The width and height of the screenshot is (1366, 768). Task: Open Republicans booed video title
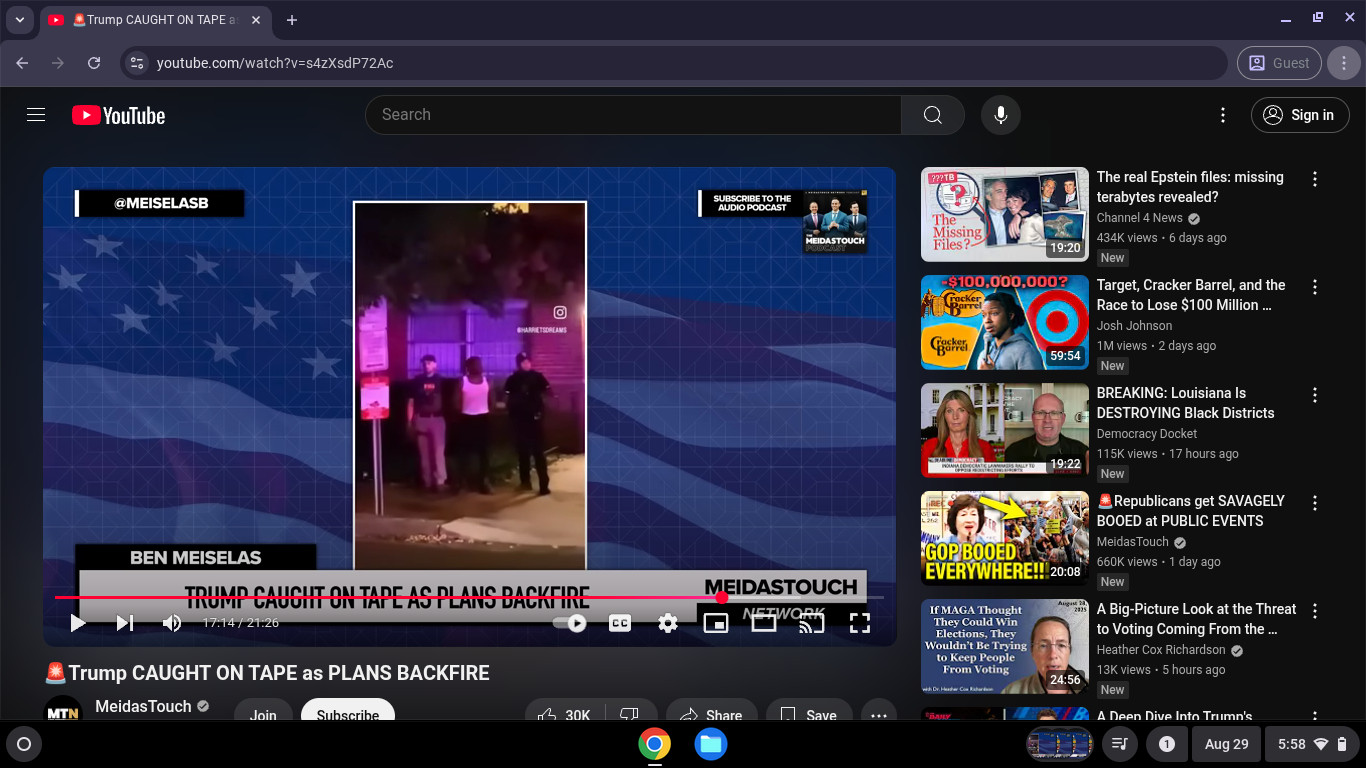point(1191,511)
